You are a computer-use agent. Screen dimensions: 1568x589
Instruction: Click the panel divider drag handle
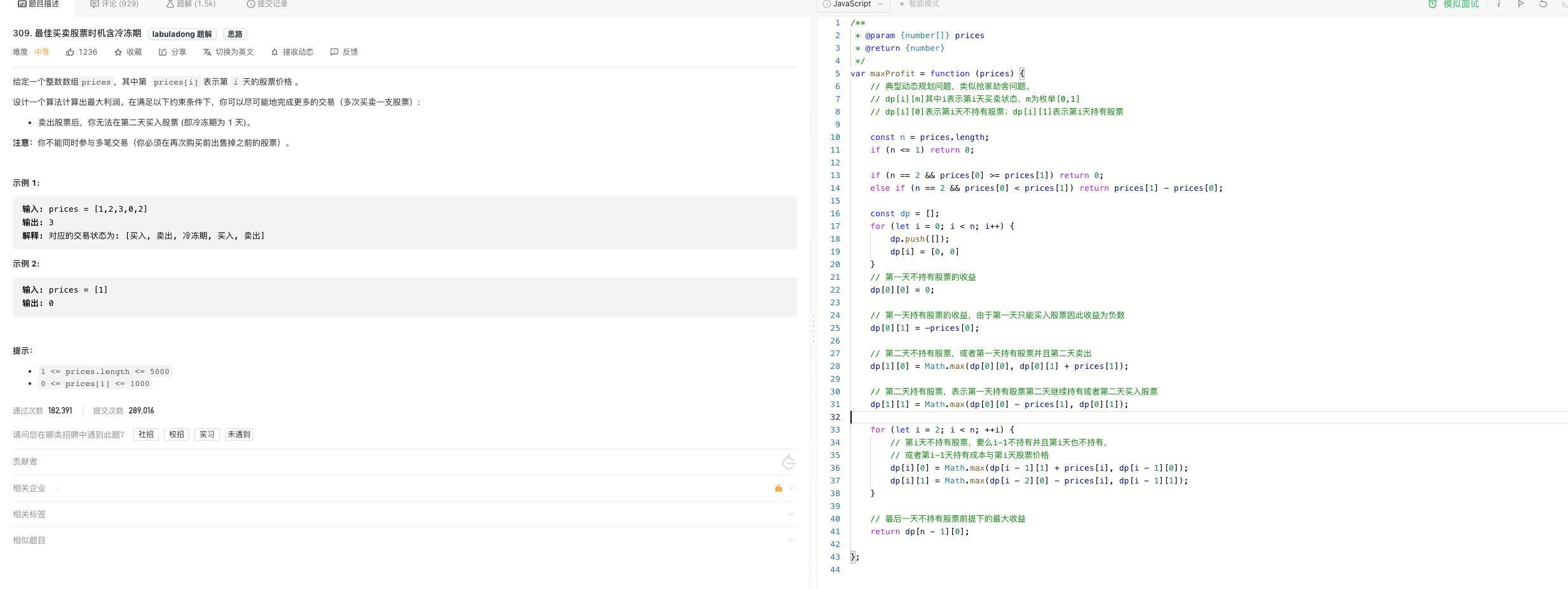click(x=813, y=328)
